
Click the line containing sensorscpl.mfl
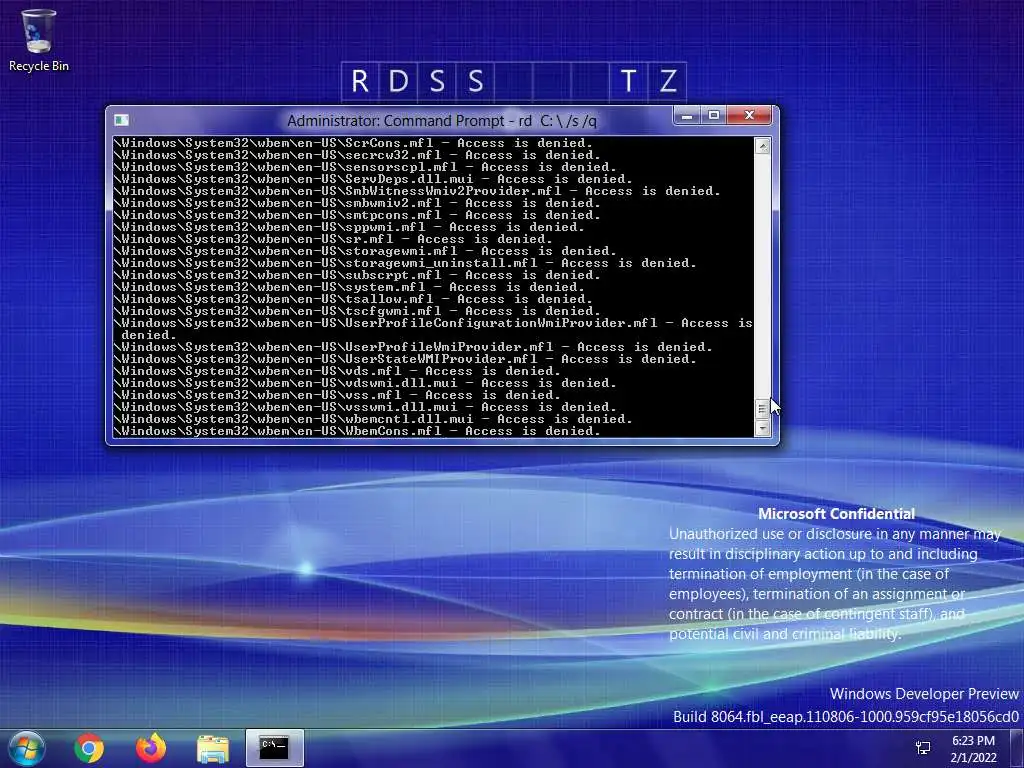365,167
